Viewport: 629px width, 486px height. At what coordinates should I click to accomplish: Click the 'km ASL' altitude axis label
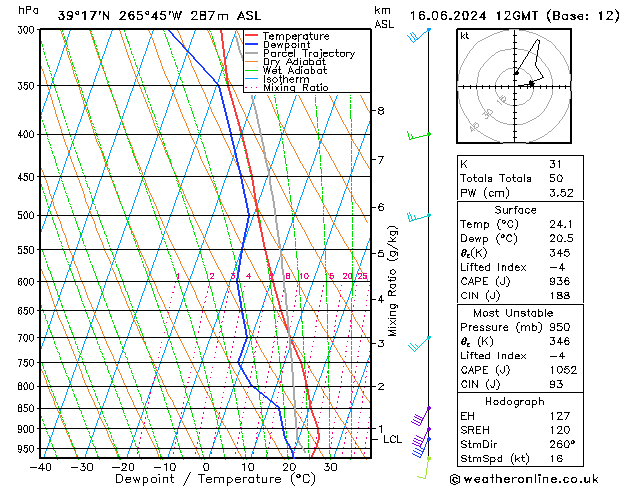pos(384,17)
